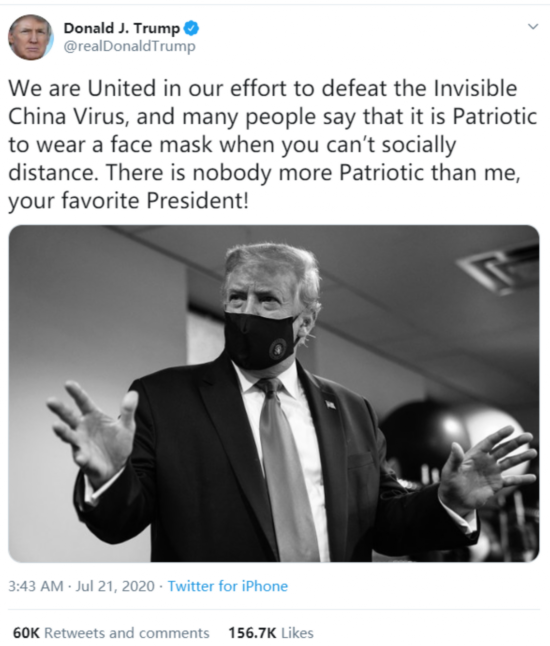Enlarge the attached black-and-white photo
550x646 pixels.
pos(274,393)
